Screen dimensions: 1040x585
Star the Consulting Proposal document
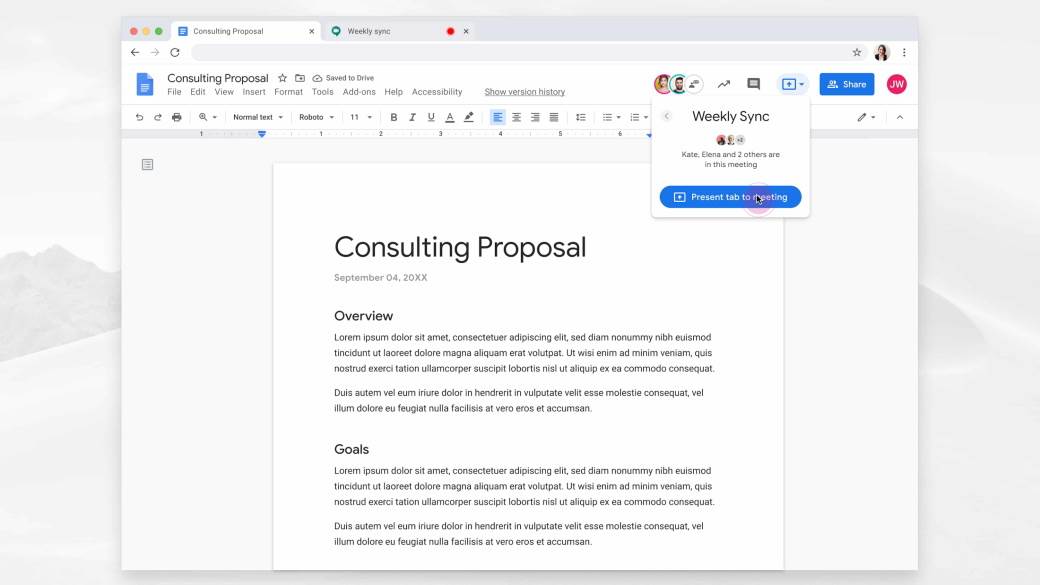pos(282,77)
